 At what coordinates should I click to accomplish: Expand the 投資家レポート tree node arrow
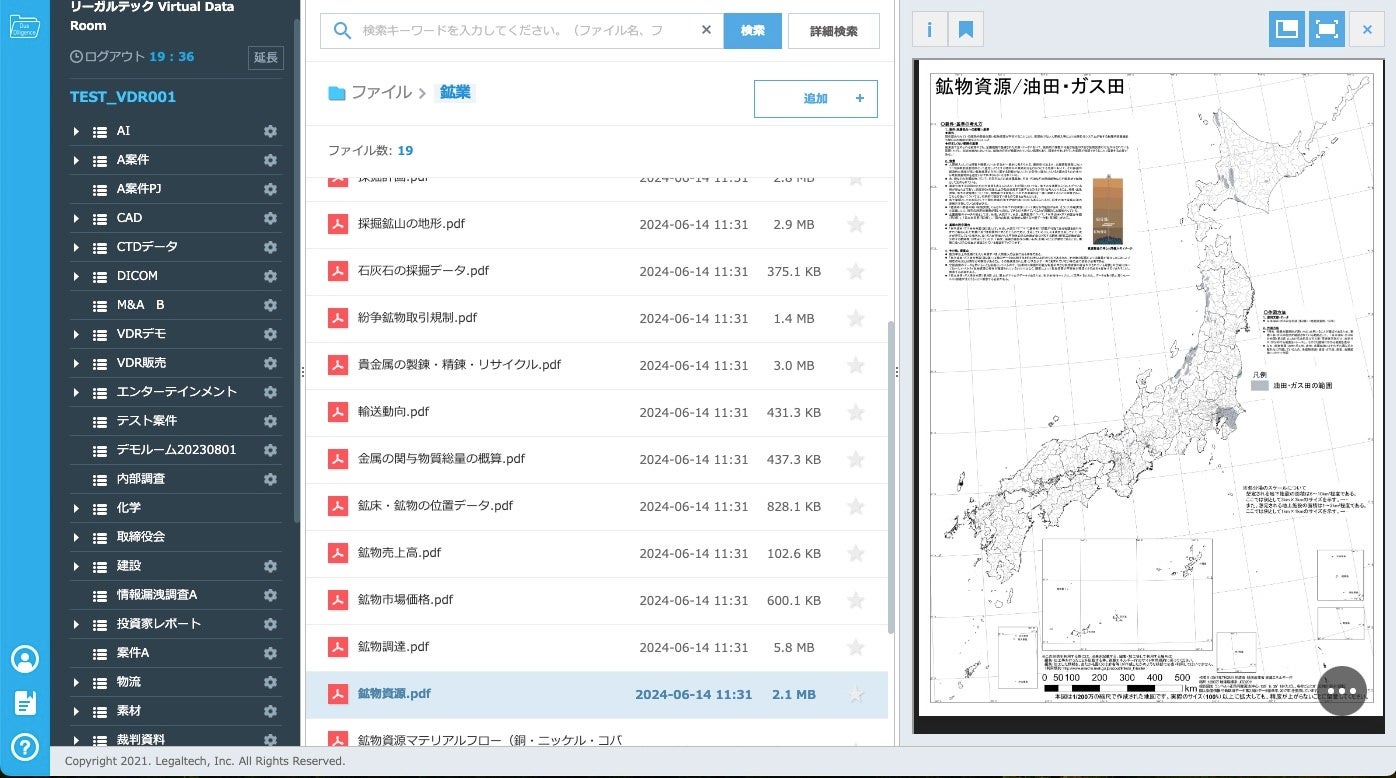coord(76,624)
